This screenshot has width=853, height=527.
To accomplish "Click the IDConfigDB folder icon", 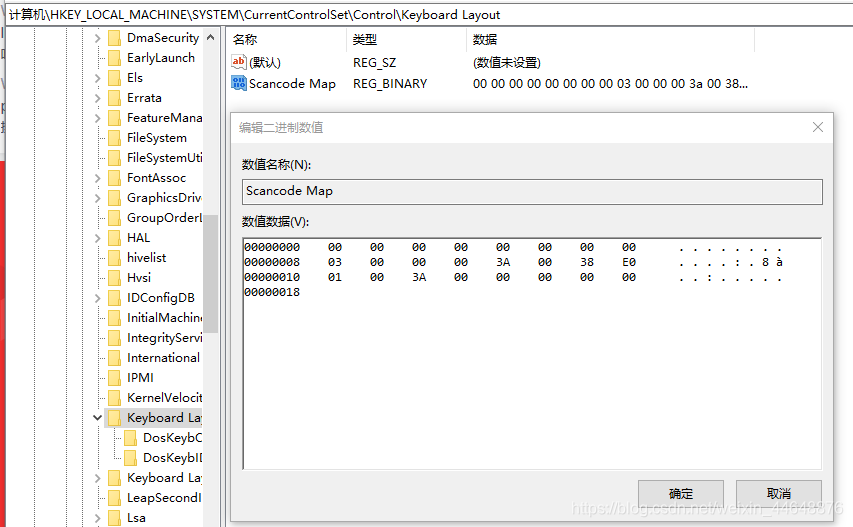I will tap(114, 298).
